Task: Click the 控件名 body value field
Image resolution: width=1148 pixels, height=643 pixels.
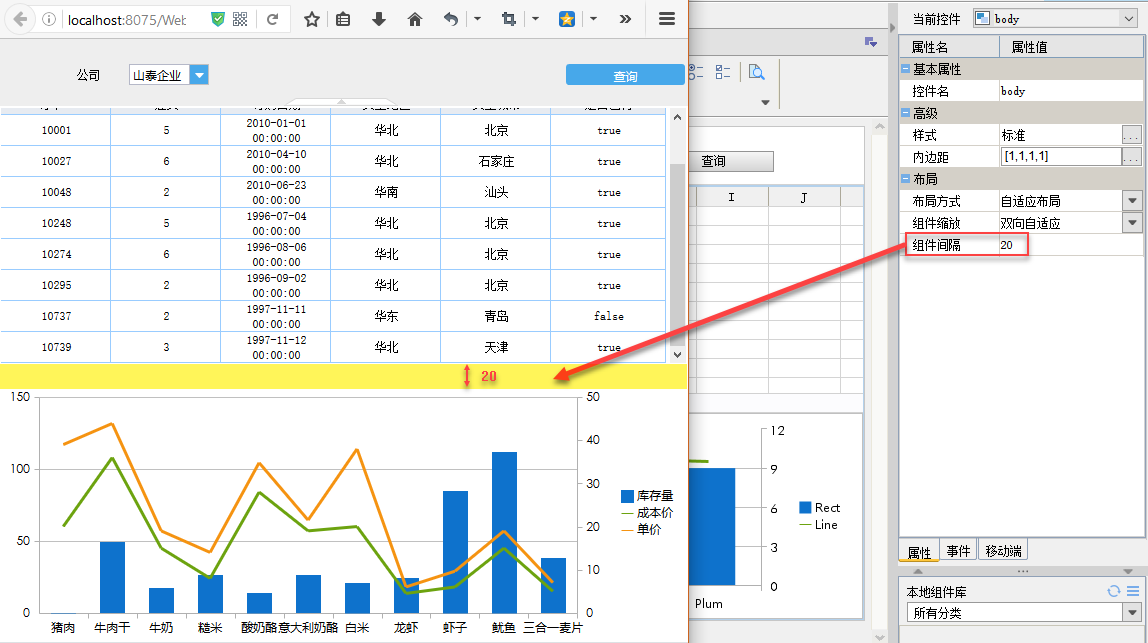Action: pos(1070,91)
